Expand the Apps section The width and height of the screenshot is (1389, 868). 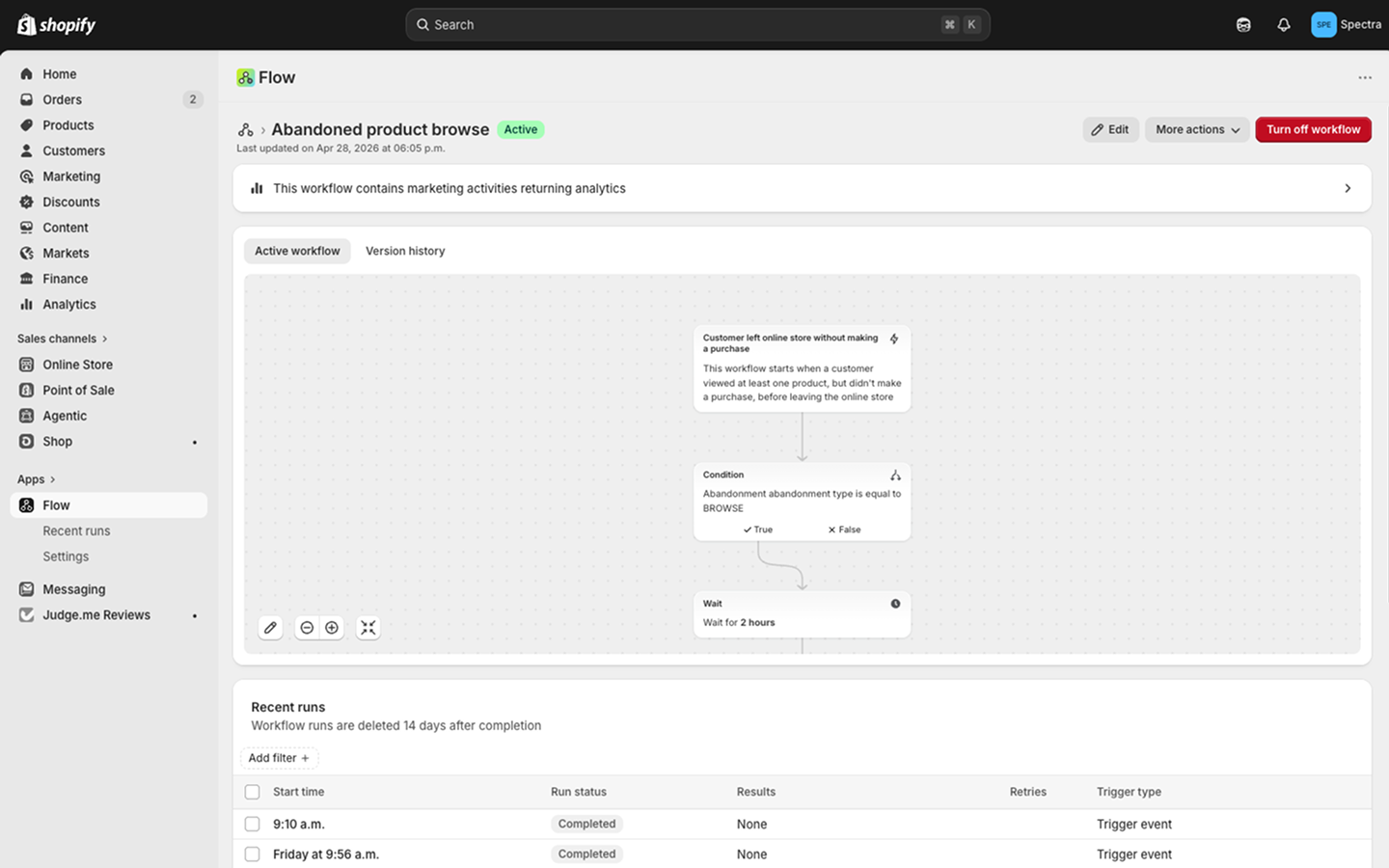pos(37,479)
